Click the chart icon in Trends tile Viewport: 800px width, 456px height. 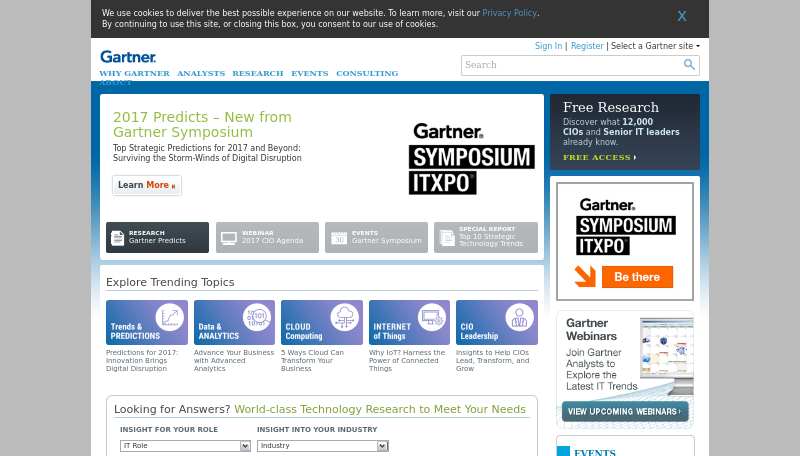tap(169, 317)
